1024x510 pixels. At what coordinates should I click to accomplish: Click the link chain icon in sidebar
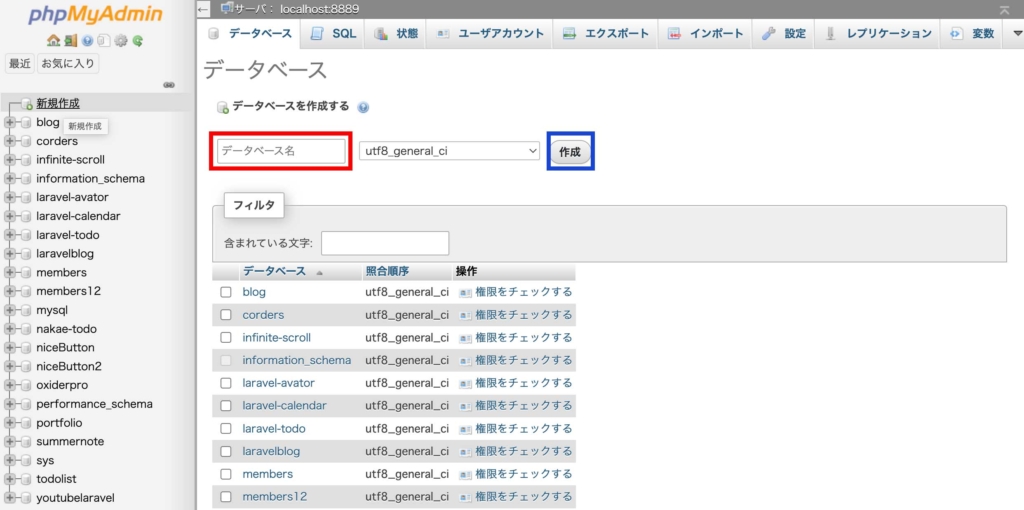point(169,85)
